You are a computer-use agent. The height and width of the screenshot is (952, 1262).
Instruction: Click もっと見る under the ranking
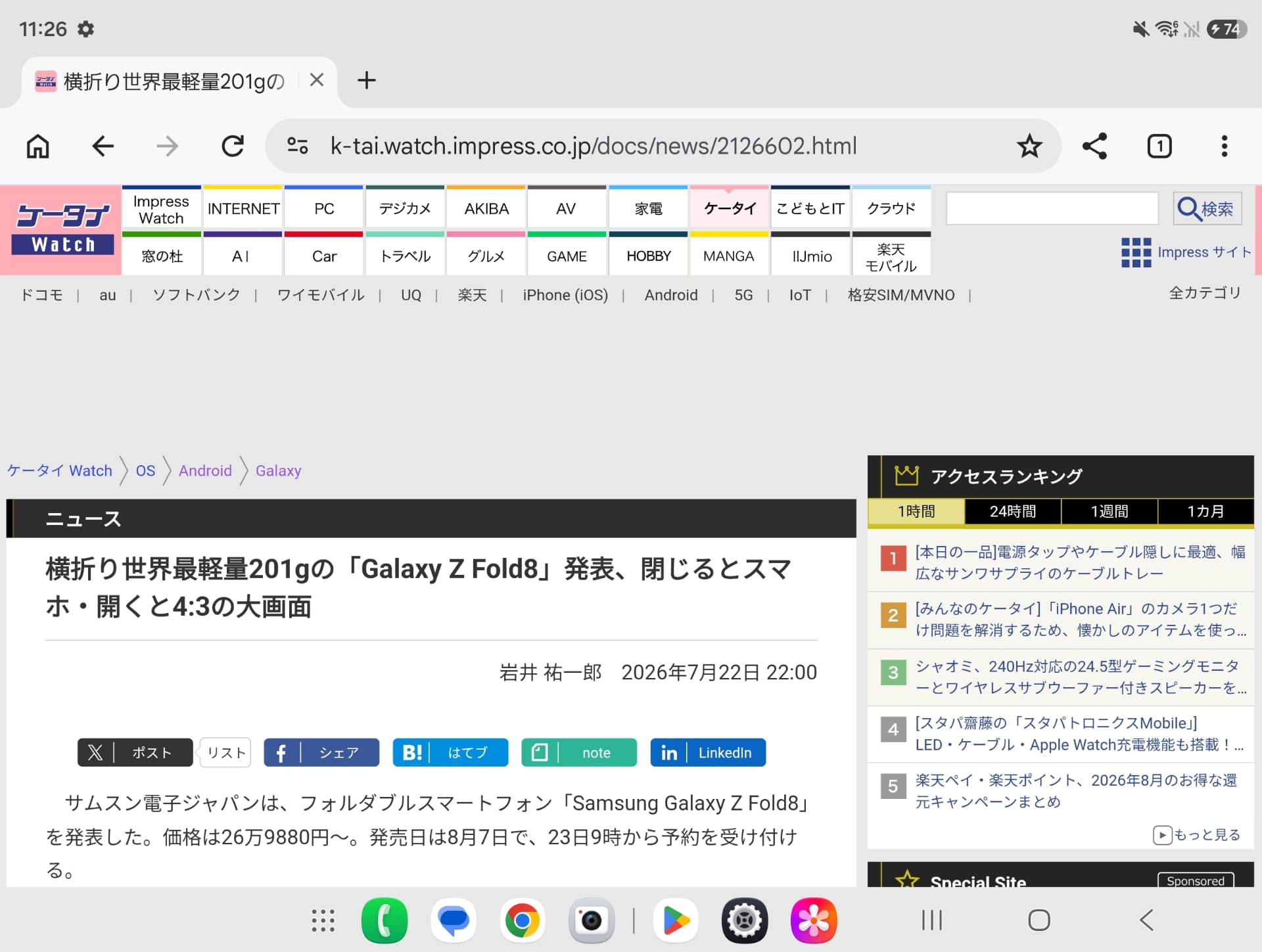pyautogui.click(x=1196, y=834)
